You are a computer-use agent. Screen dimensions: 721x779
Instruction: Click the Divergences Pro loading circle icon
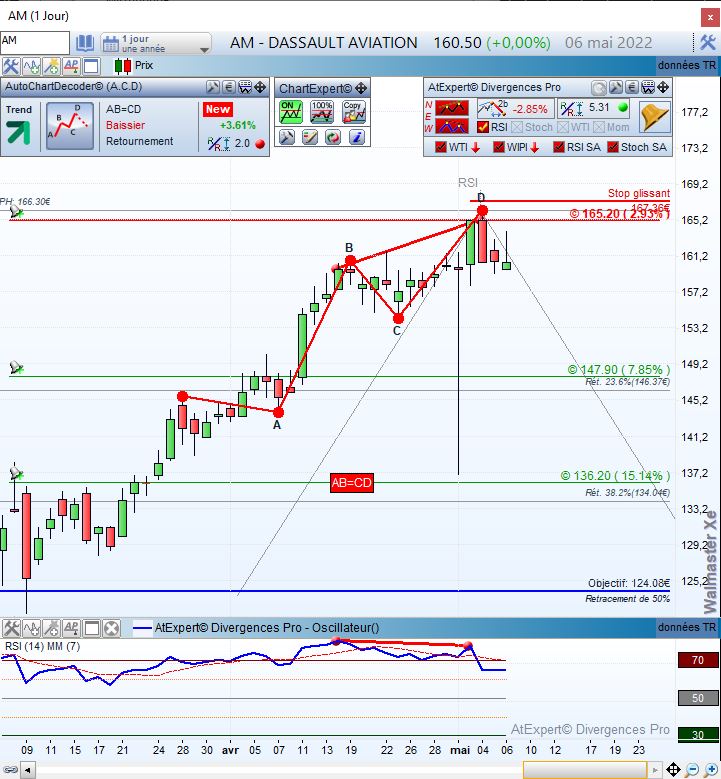coord(599,88)
